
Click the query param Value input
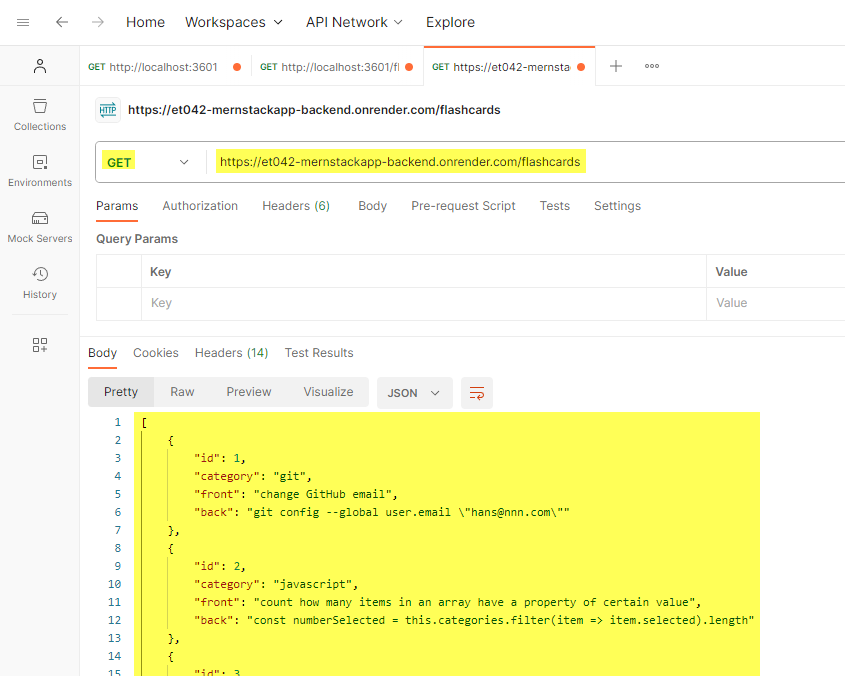[775, 303]
